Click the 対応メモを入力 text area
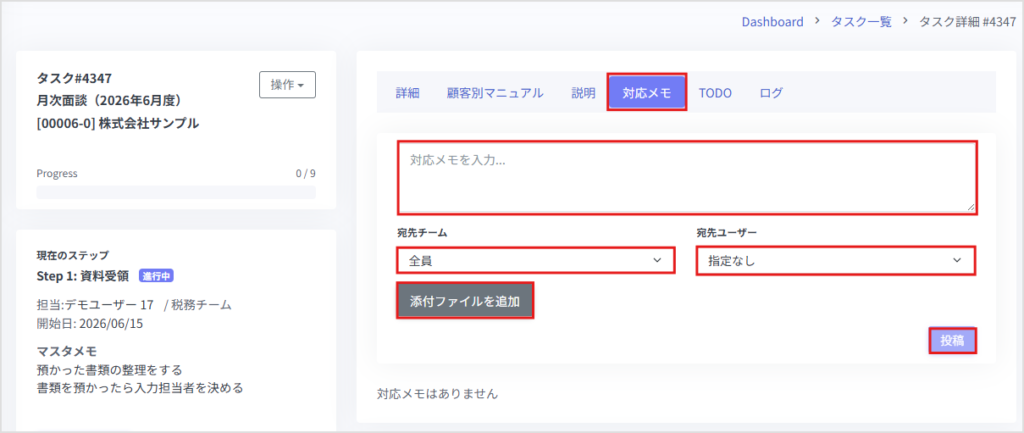The height and width of the screenshot is (433, 1024). pos(687,177)
